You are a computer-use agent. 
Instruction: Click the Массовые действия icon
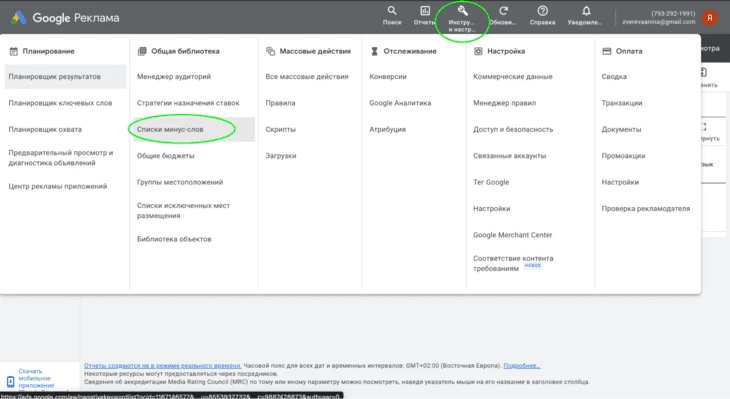[x=270, y=51]
